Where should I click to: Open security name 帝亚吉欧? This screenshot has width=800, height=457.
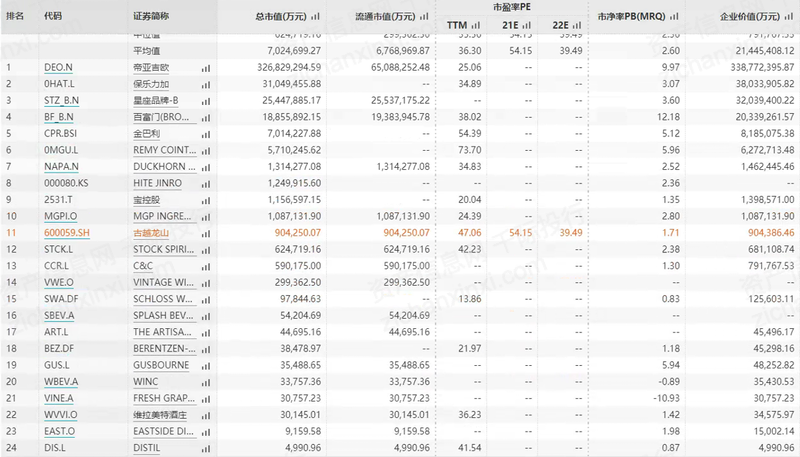(x=151, y=67)
